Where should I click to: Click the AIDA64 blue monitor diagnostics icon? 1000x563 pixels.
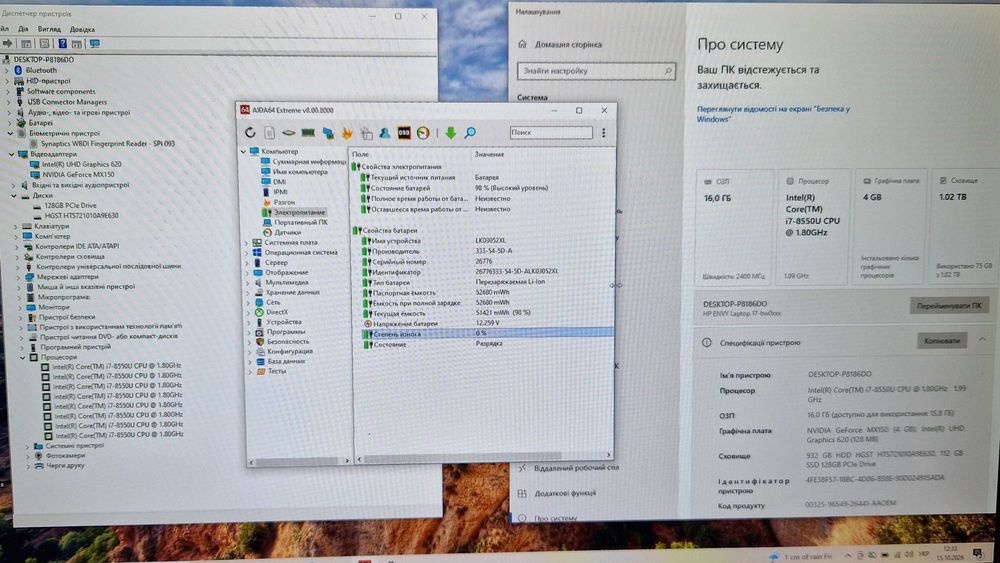pyautogui.click(x=328, y=133)
